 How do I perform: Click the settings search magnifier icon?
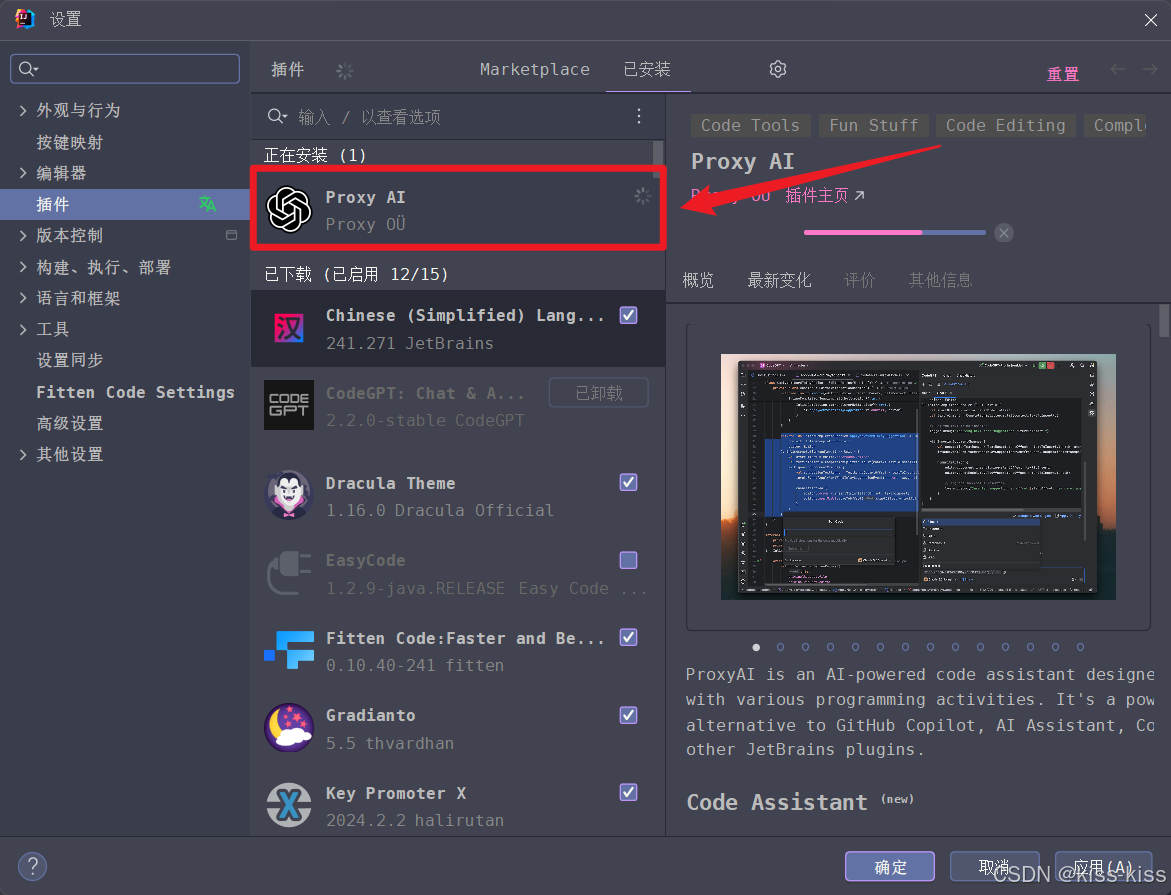point(28,69)
